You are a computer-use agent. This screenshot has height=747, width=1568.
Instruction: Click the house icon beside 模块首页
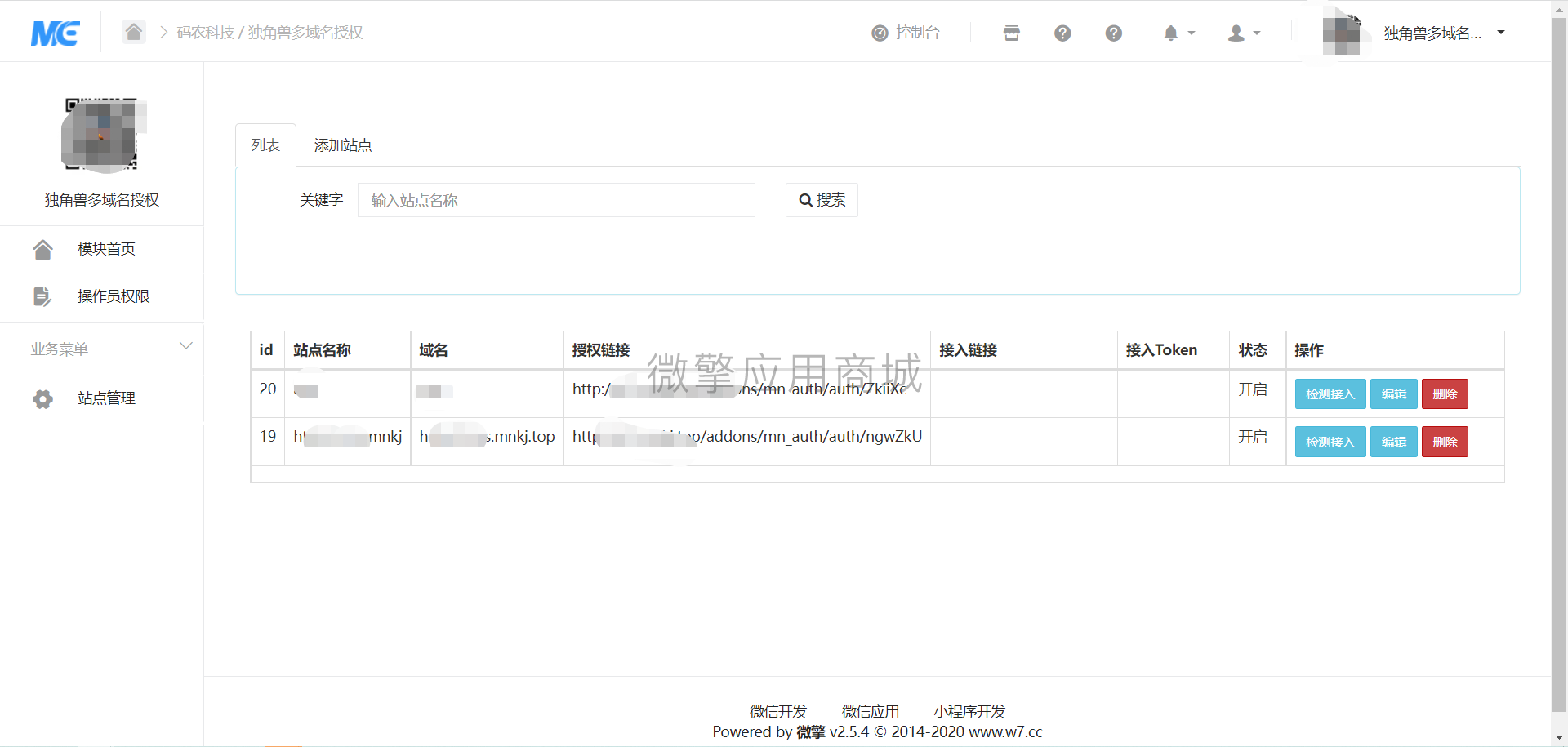42,249
